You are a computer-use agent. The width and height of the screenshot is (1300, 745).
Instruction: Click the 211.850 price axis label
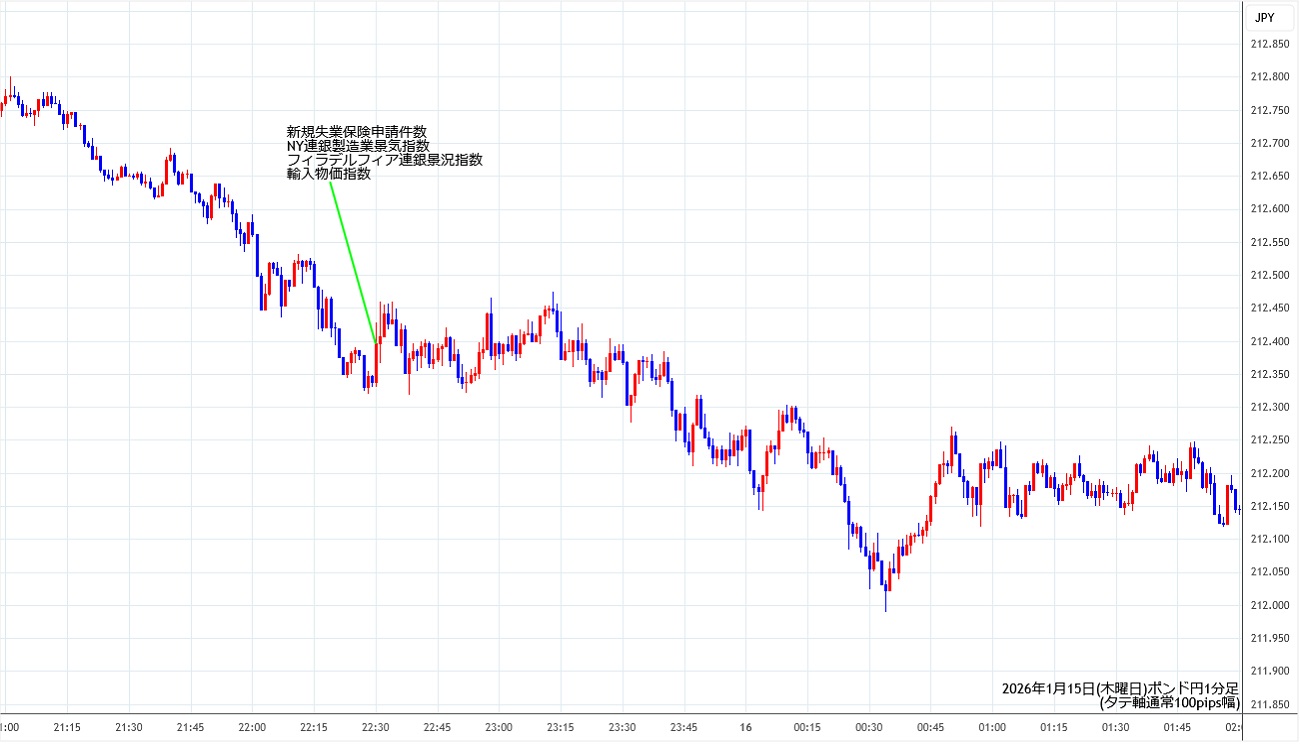1269,704
